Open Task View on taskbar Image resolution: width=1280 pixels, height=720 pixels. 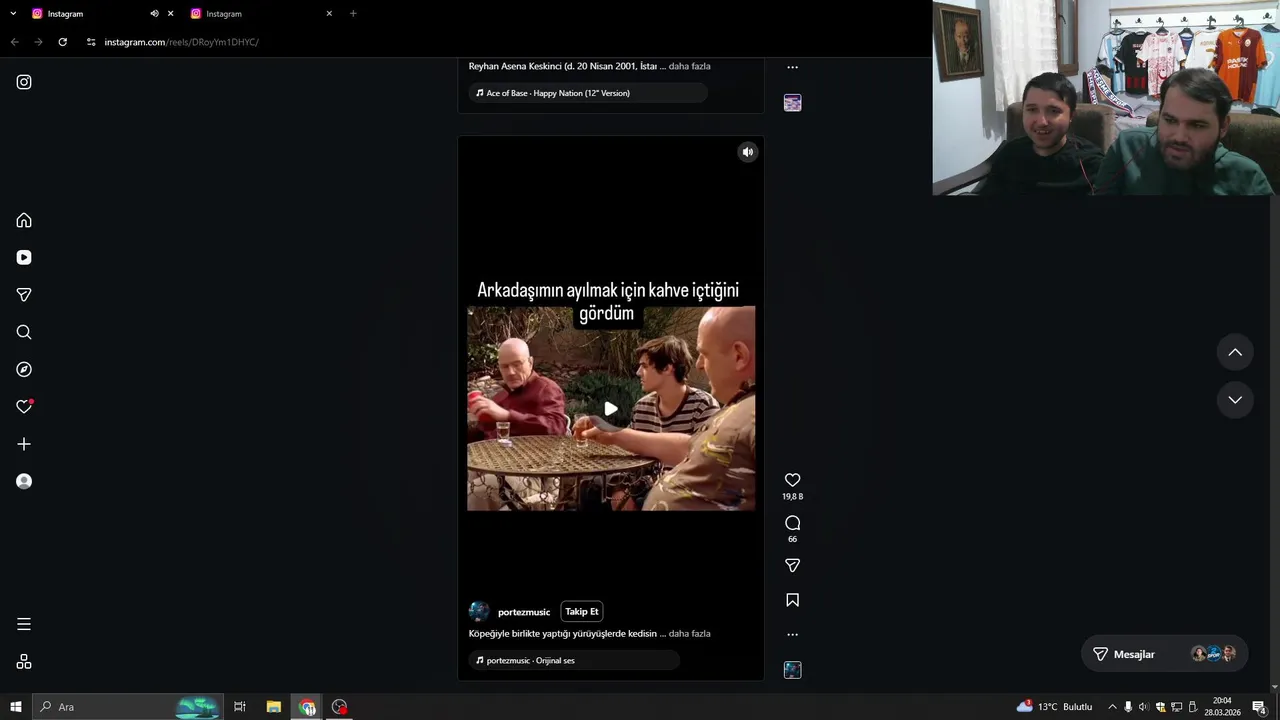[x=240, y=707]
